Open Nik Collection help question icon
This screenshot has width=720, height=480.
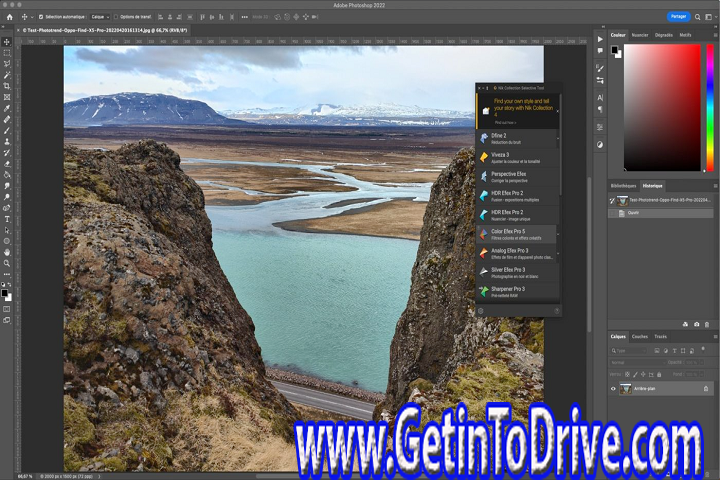pyautogui.click(x=557, y=311)
